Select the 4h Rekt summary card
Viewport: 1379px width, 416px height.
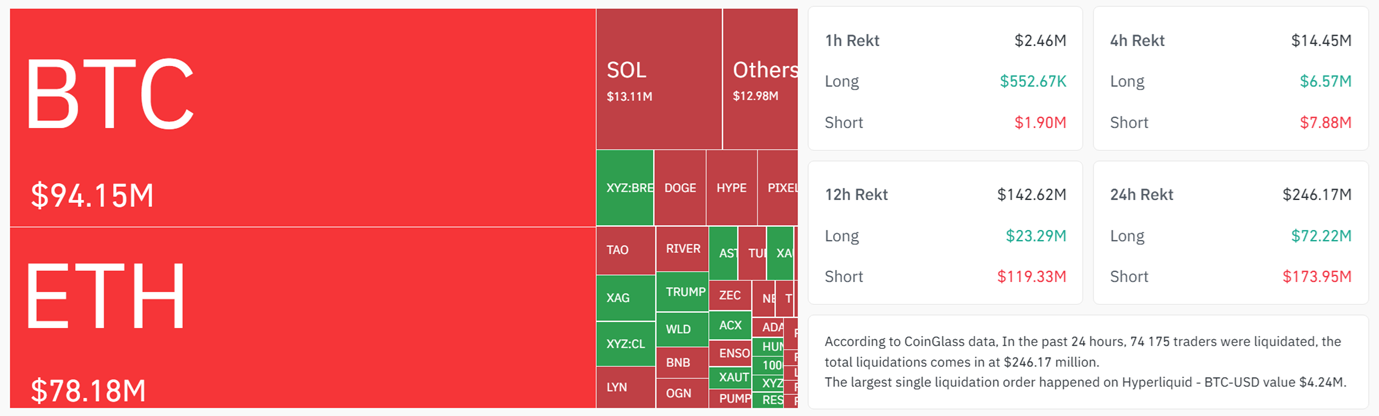pyautogui.click(x=1230, y=79)
